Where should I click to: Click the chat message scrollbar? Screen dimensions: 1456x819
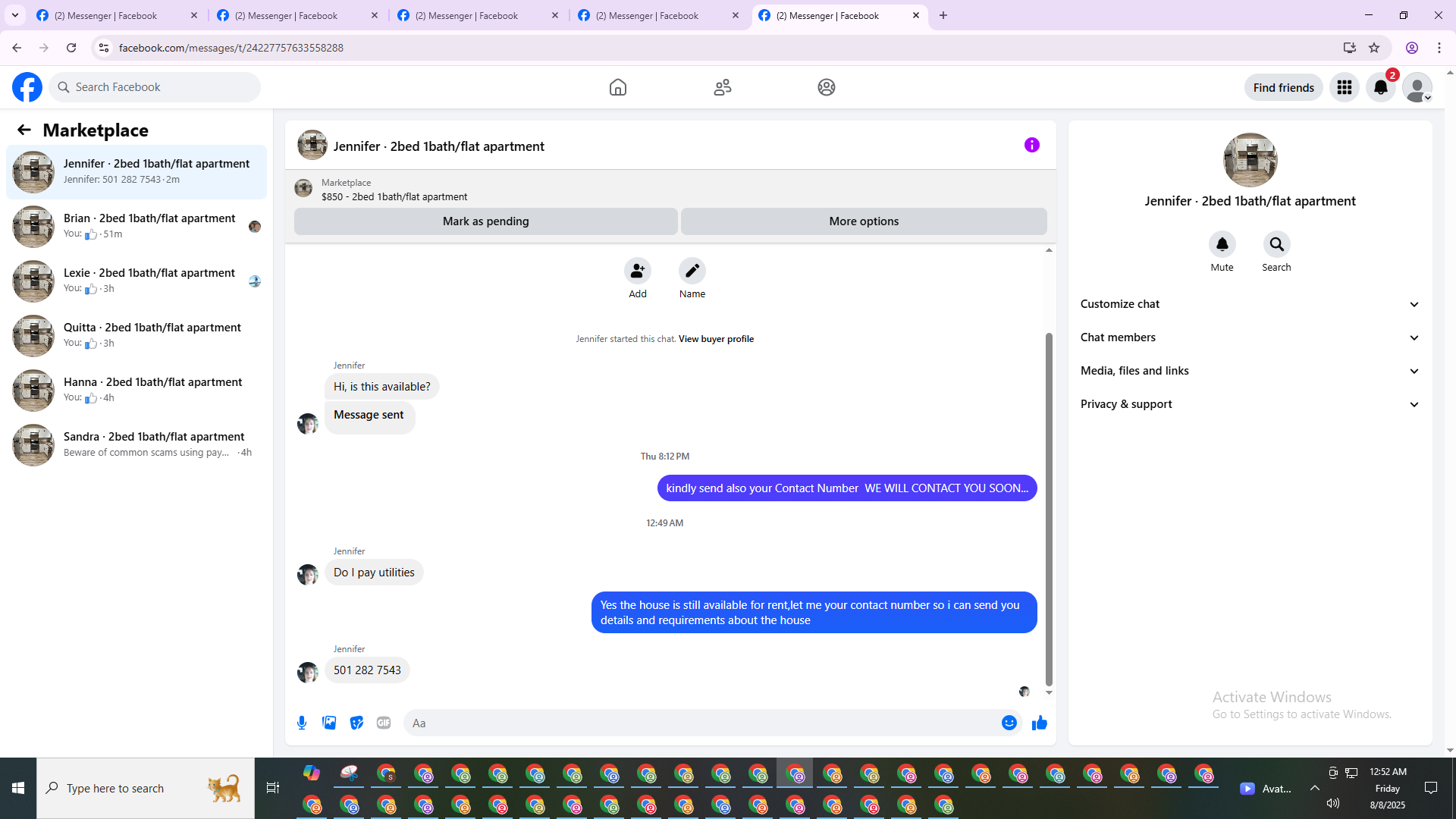pyautogui.click(x=1049, y=508)
